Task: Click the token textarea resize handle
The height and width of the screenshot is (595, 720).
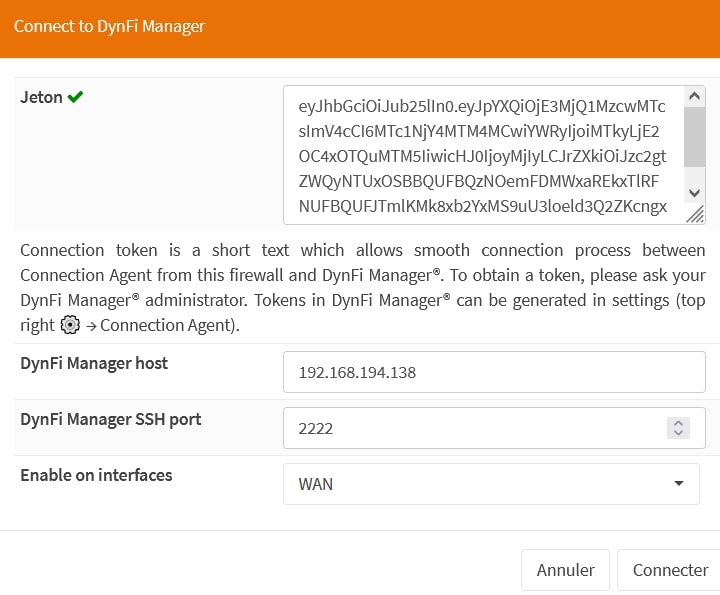Action: 695,213
